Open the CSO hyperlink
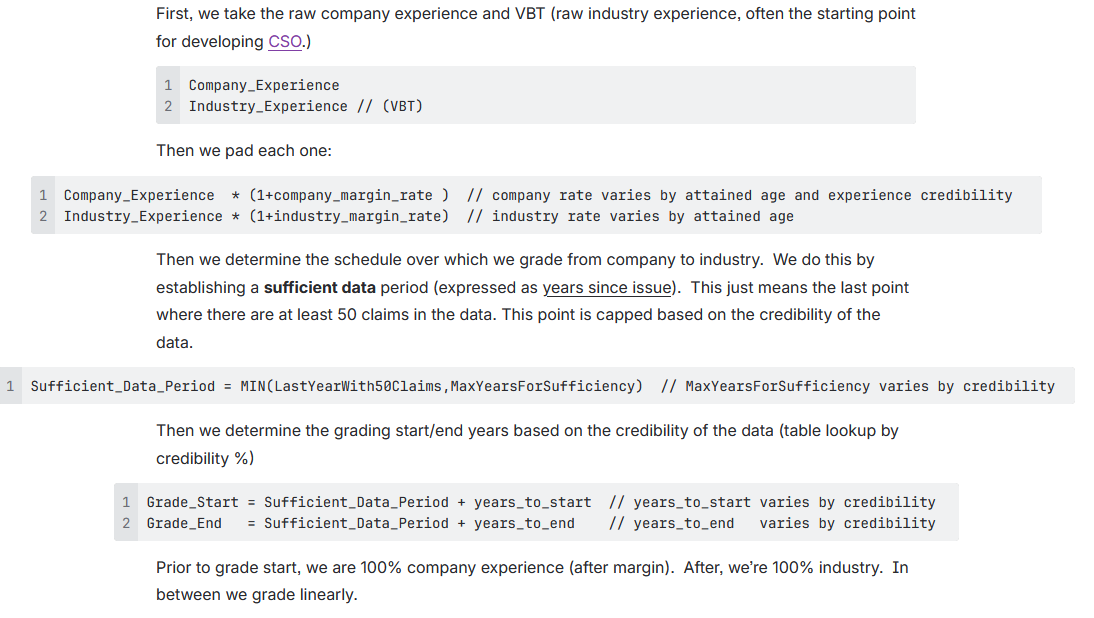This screenshot has height=618, width=1094. click(x=285, y=42)
